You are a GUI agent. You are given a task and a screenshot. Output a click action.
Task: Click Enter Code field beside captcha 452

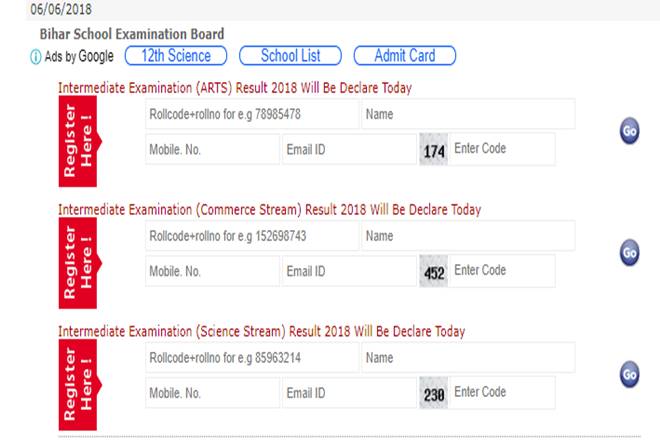tap(500, 271)
